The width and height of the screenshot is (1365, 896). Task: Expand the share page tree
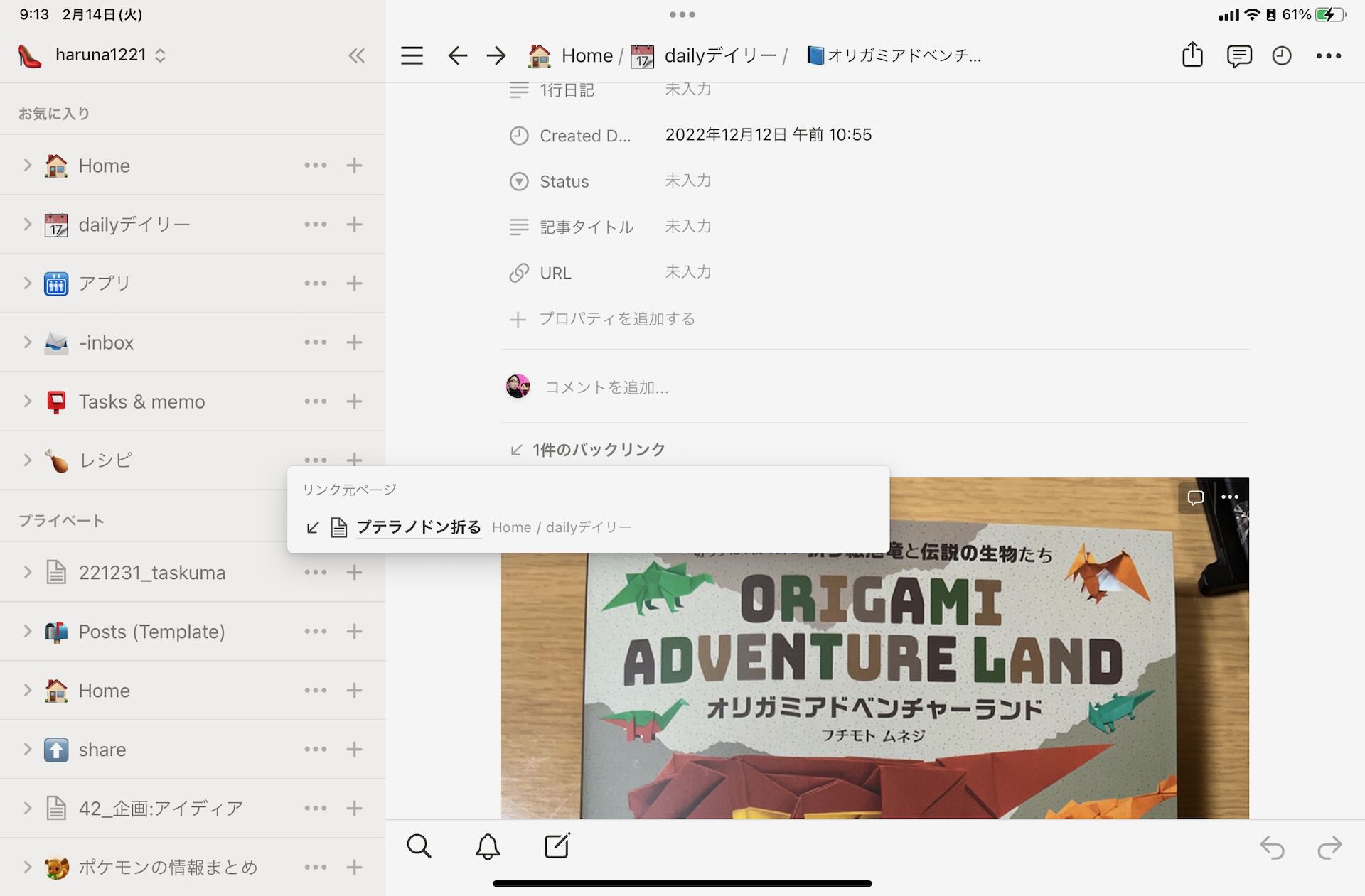[27, 750]
